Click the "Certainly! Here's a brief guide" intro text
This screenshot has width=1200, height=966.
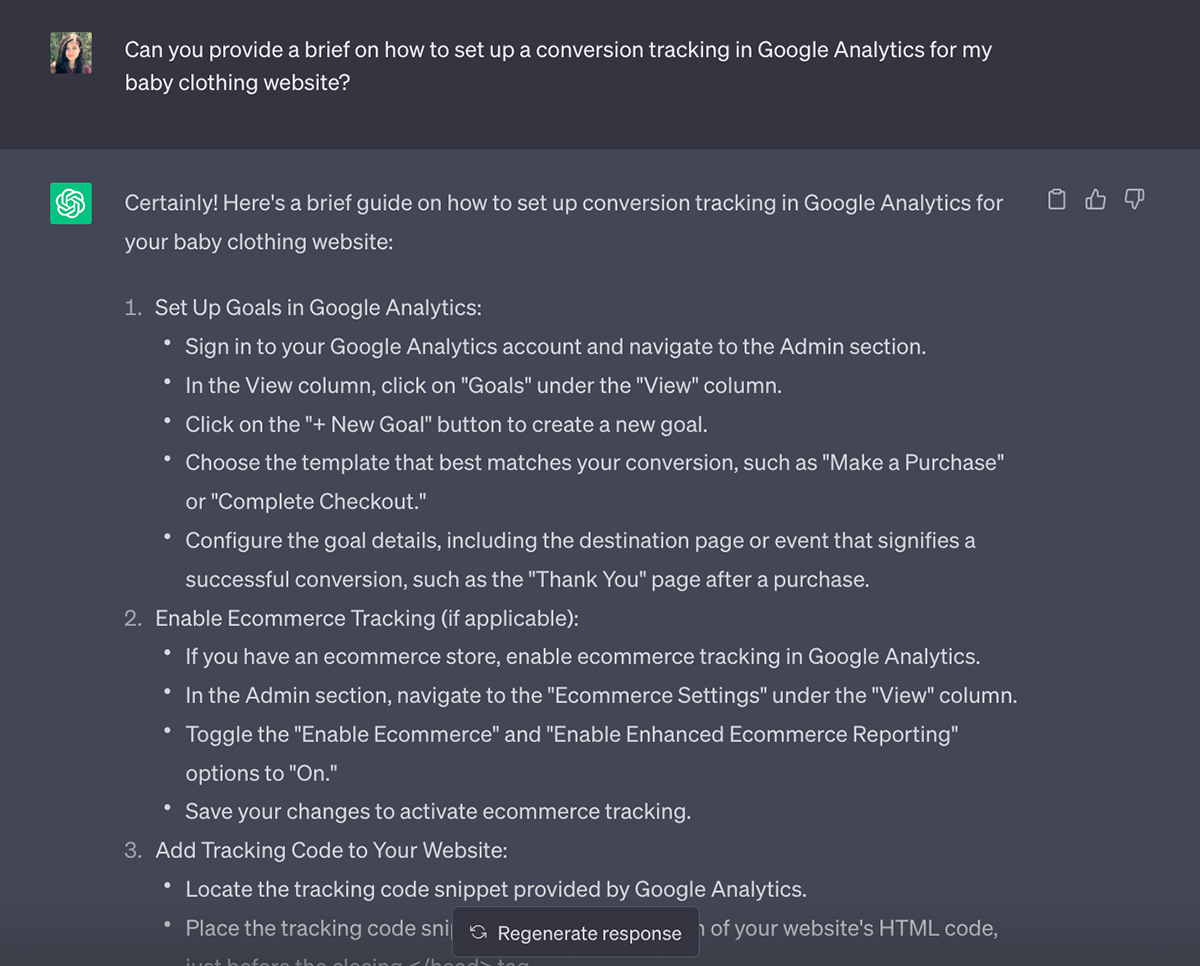pyautogui.click(x=563, y=222)
